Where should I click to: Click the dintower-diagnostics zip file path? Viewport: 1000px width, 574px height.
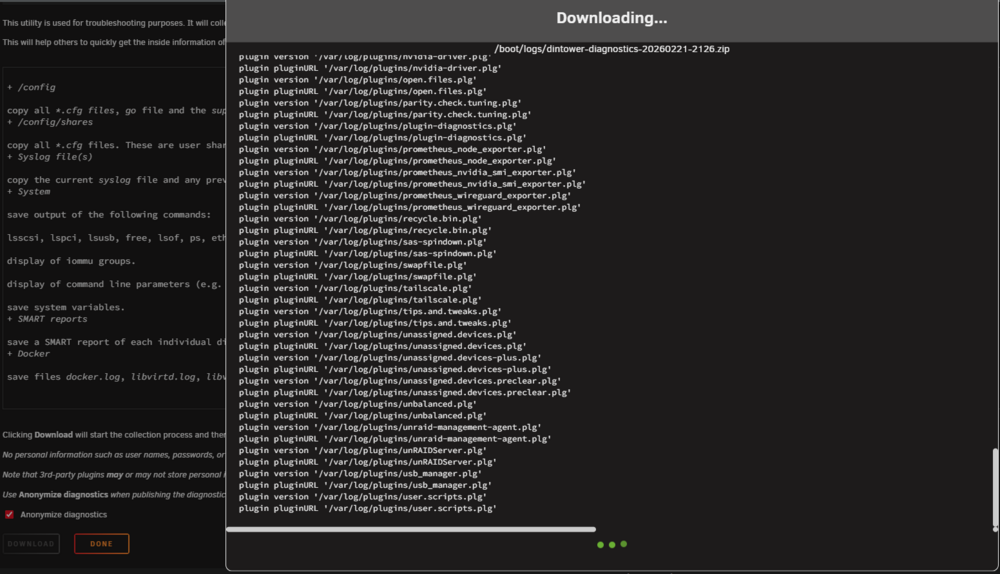point(612,48)
